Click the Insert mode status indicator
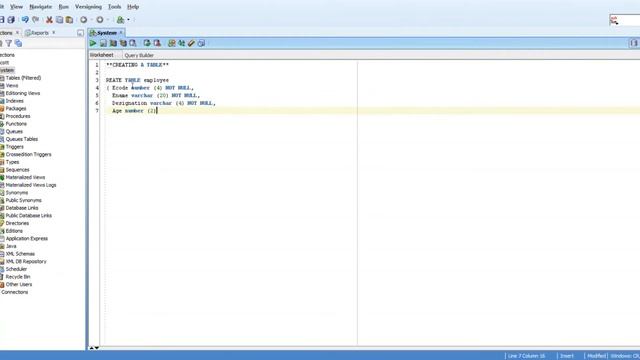The width and height of the screenshot is (640, 360). [x=567, y=356]
